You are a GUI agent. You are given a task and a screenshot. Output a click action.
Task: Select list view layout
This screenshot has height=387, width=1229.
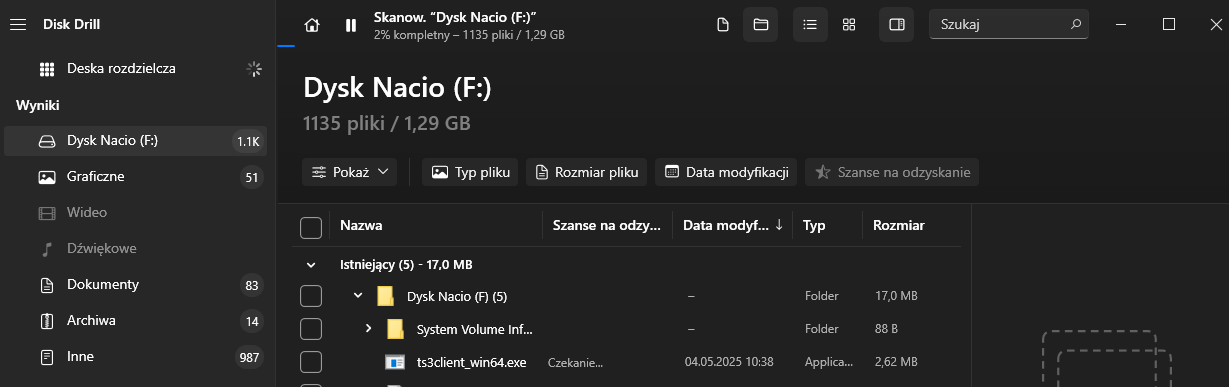click(810, 25)
